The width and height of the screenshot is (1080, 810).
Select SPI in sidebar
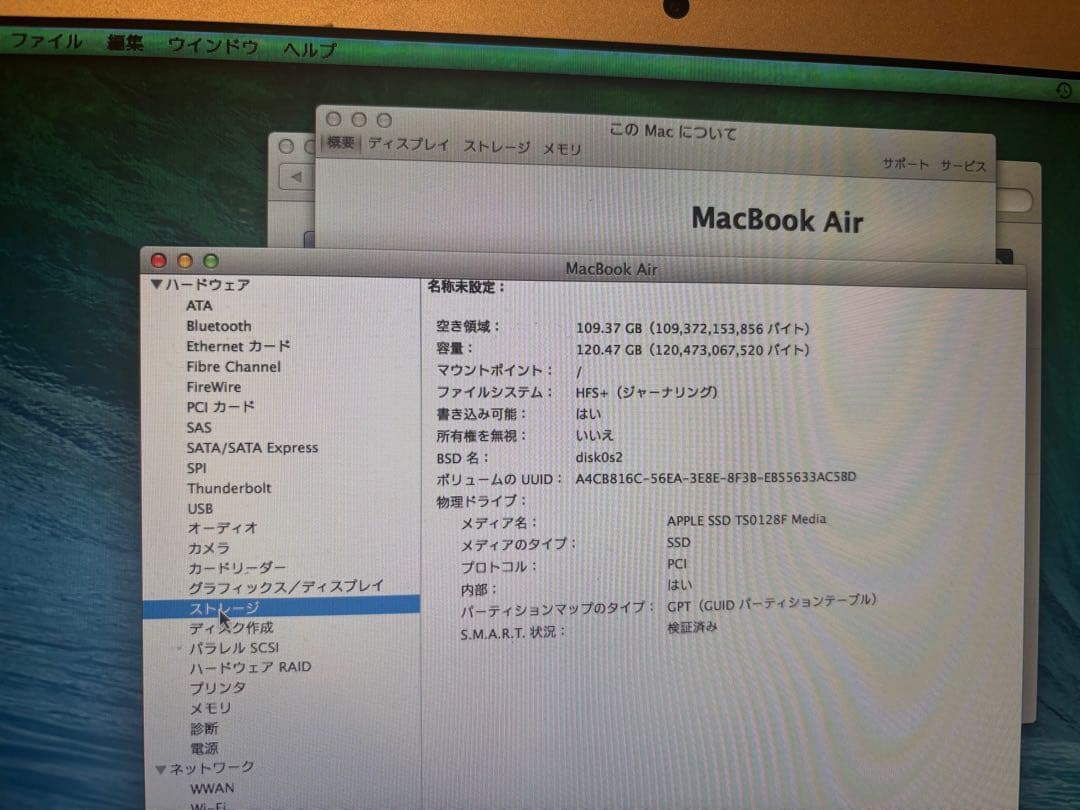196,468
